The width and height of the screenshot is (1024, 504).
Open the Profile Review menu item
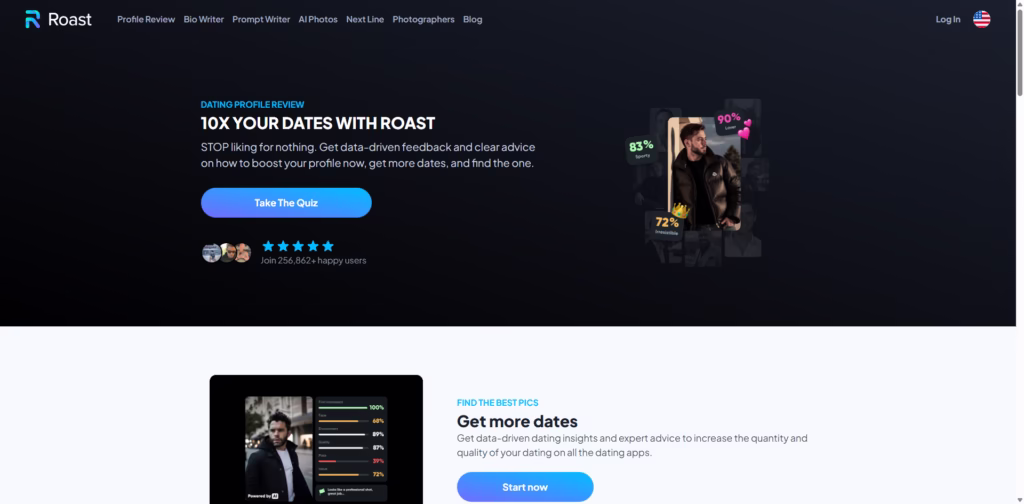coord(146,20)
